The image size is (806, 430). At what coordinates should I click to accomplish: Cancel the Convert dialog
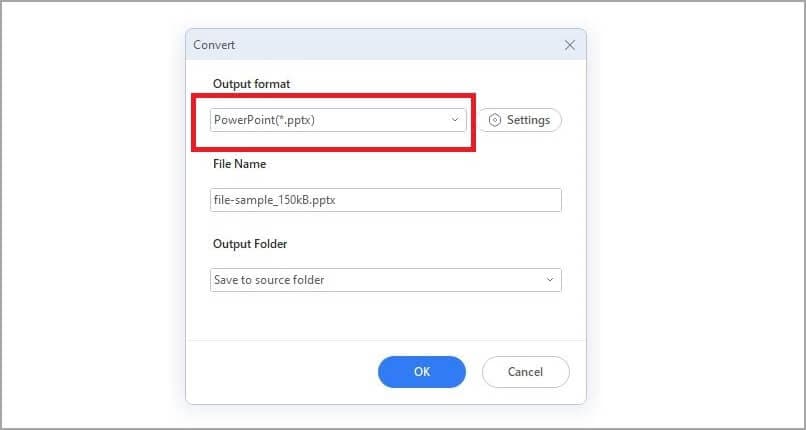coord(525,371)
